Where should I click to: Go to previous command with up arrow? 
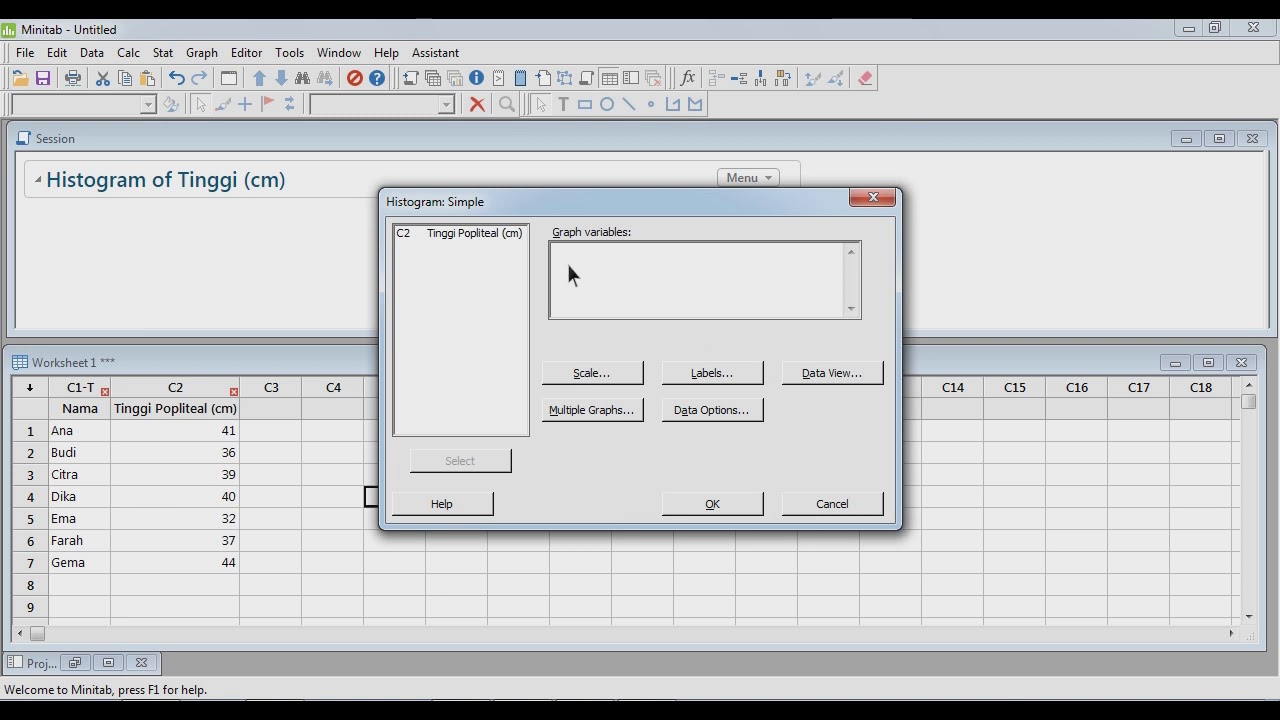(x=259, y=78)
